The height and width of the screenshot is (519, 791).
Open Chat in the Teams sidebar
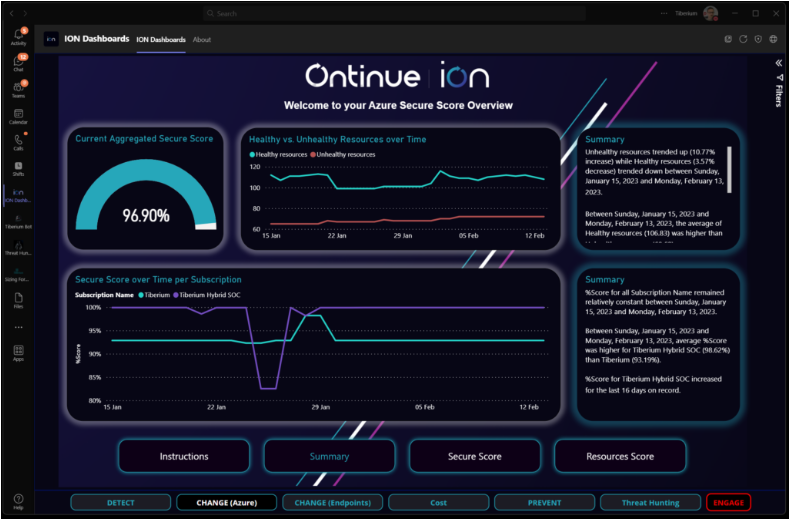point(19,63)
